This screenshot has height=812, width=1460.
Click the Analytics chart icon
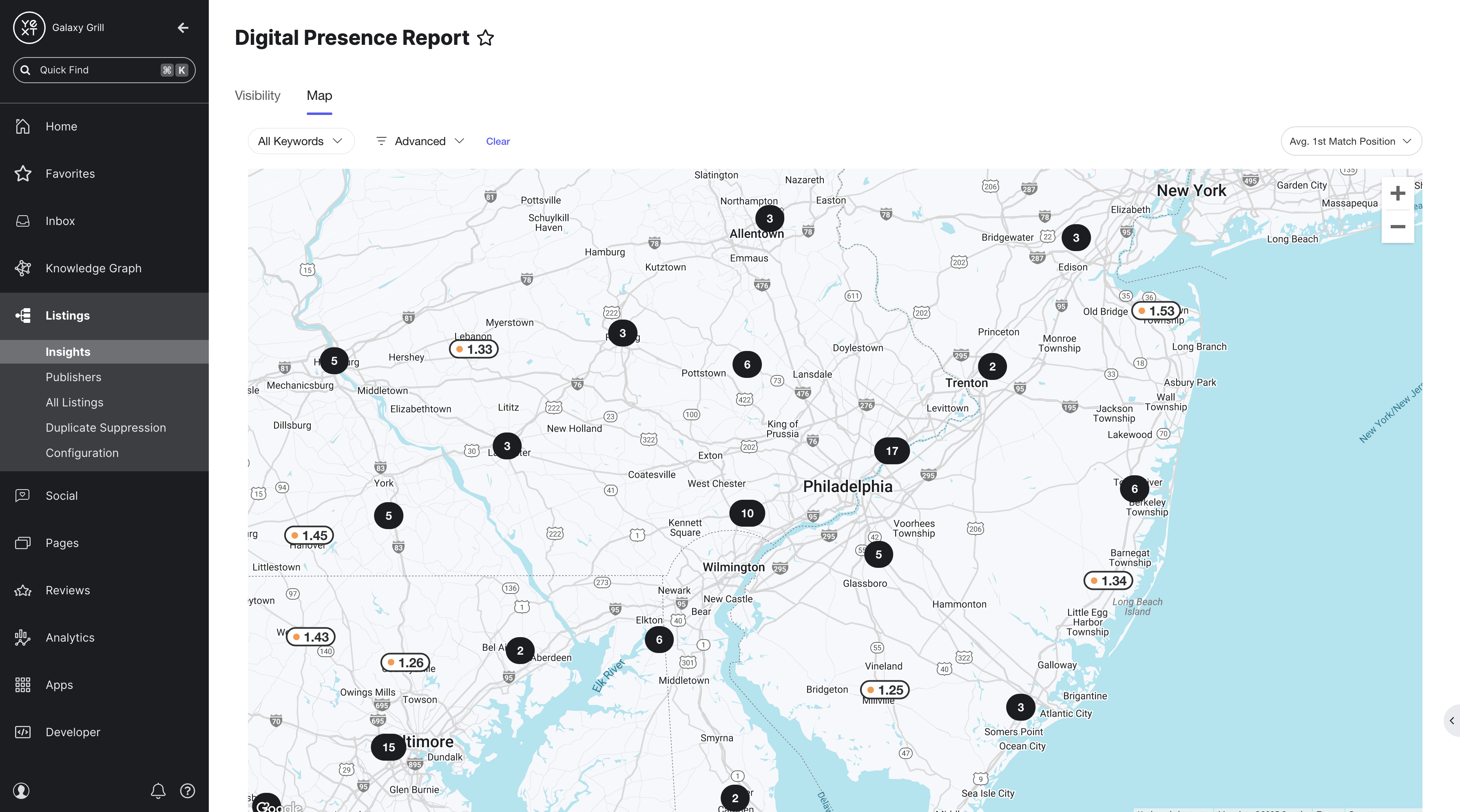click(23, 638)
